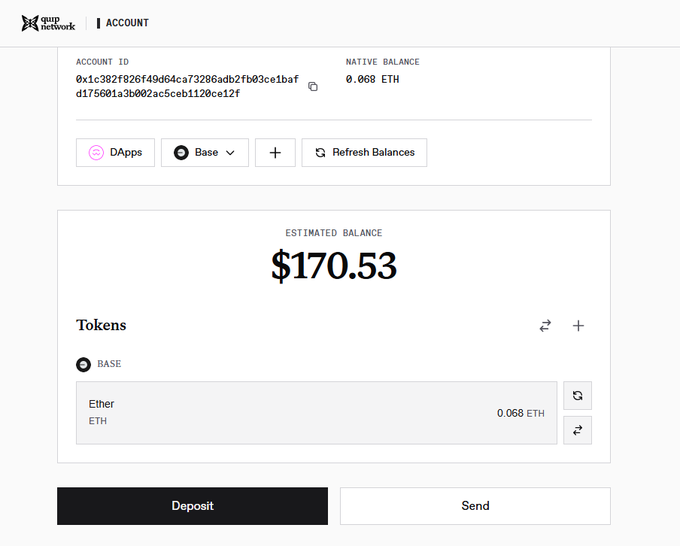This screenshot has width=680, height=546.
Task: Click the Send button
Action: pos(475,506)
